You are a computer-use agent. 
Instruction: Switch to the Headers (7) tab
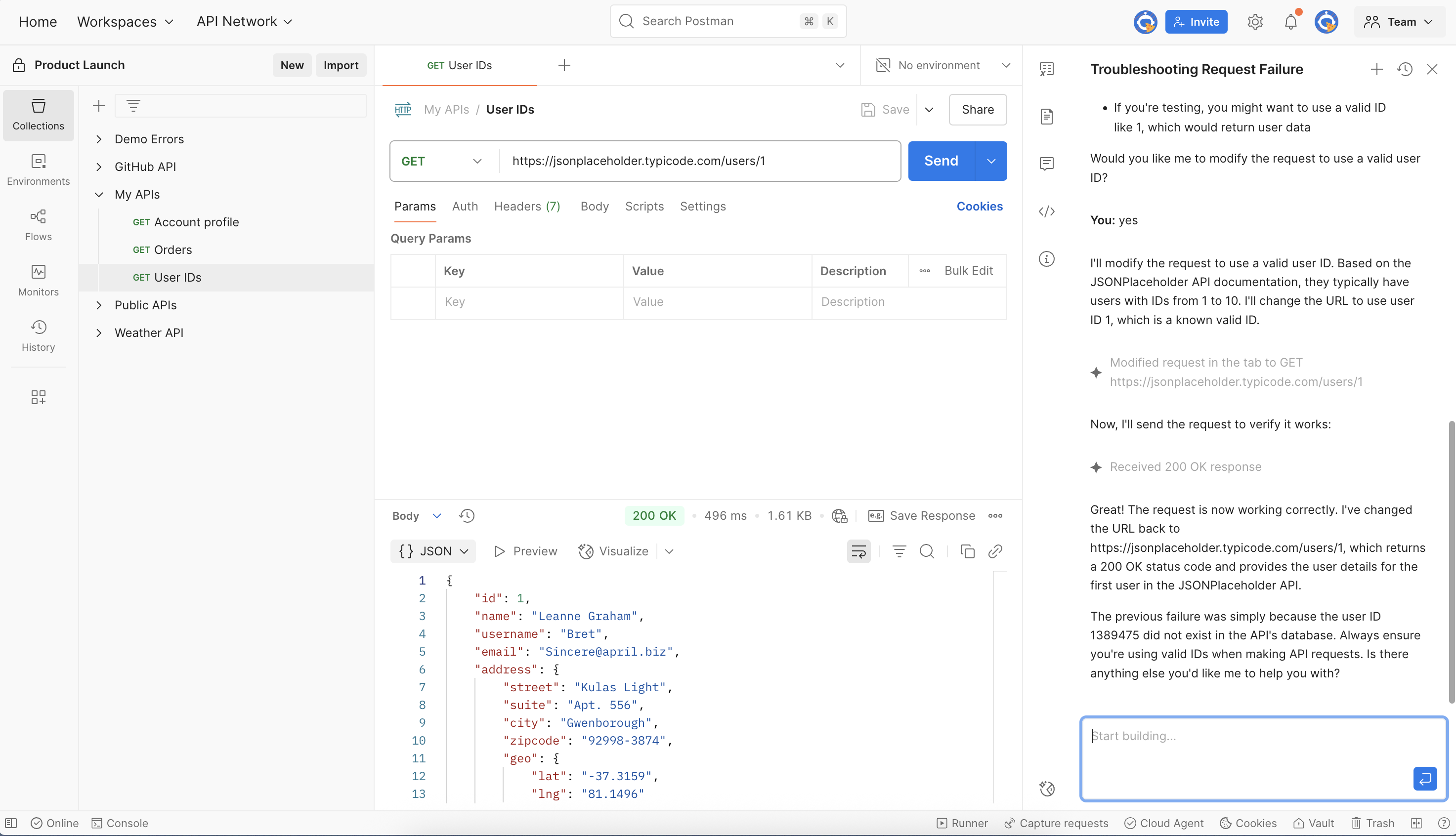pos(527,206)
